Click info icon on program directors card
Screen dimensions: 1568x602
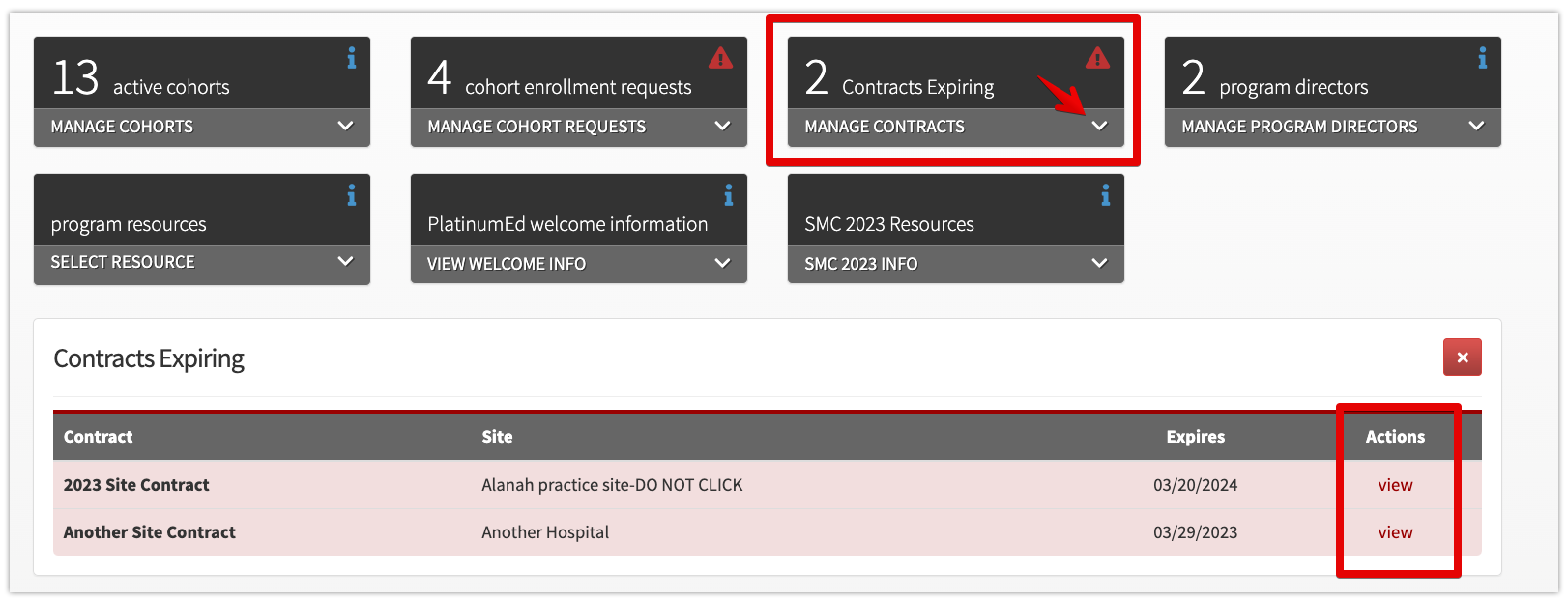[x=1482, y=59]
